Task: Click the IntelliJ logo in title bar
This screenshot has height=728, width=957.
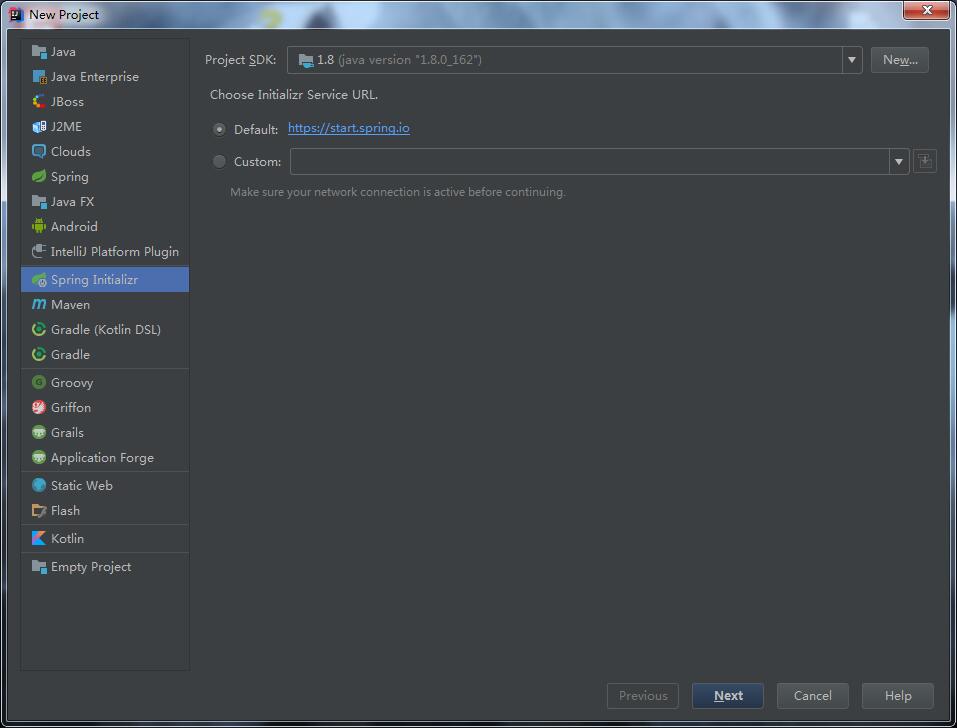Action: (16, 14)
